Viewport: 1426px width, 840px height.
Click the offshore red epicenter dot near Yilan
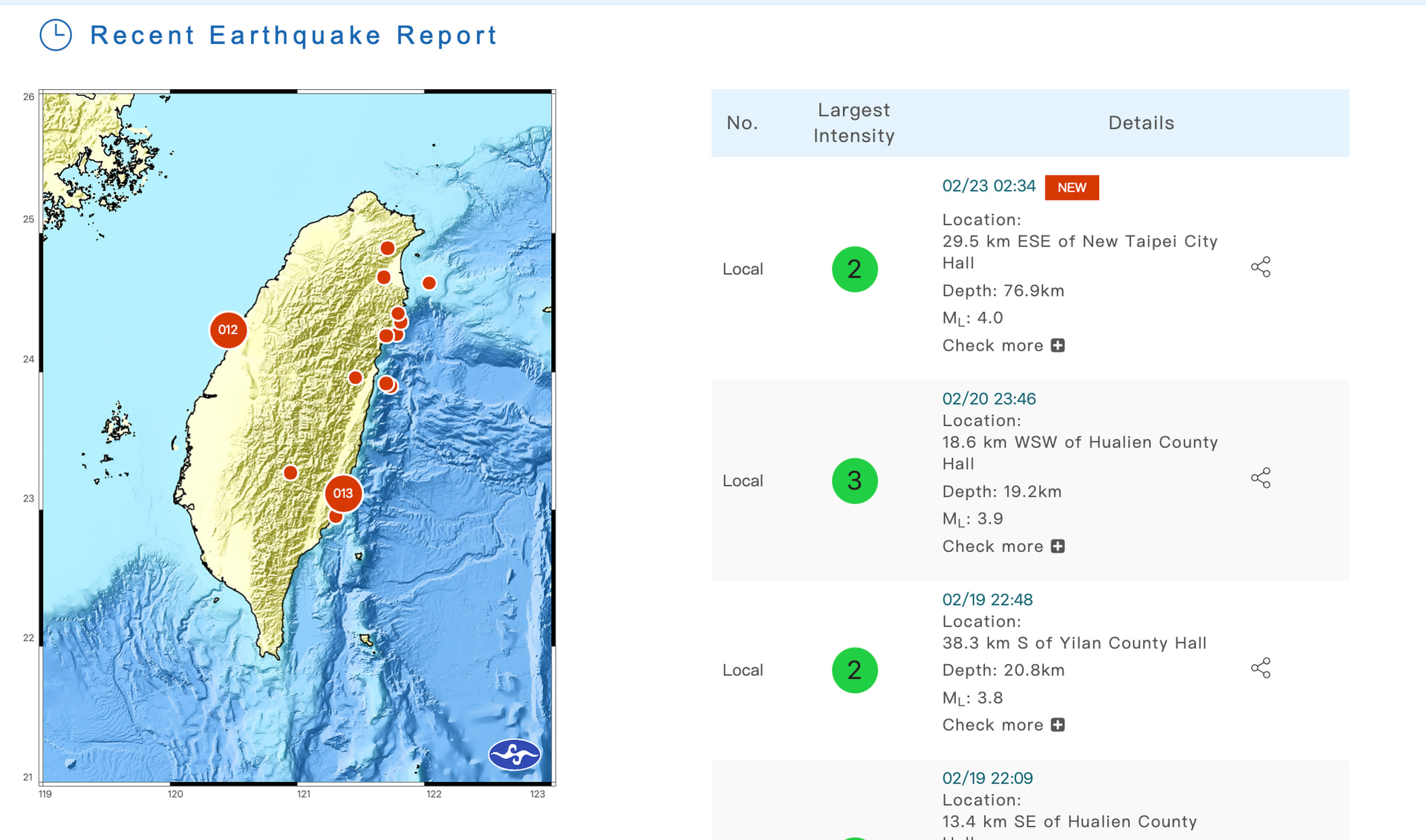429,283
